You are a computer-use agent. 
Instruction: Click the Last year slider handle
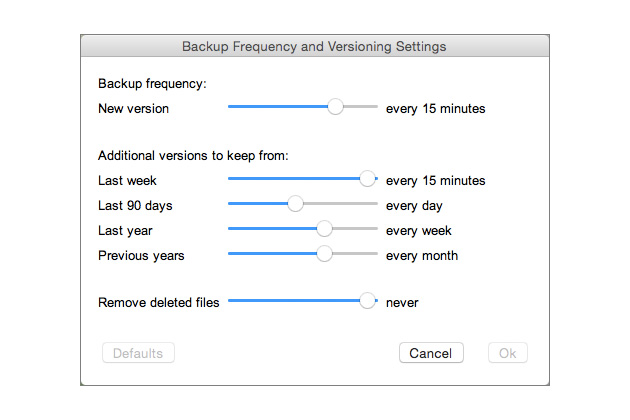(x=324, y=229)
